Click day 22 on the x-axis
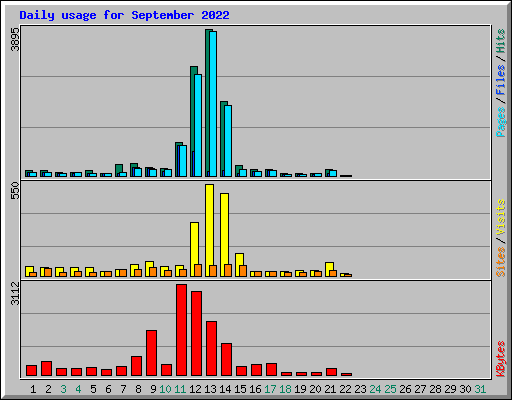 (345, 389)
